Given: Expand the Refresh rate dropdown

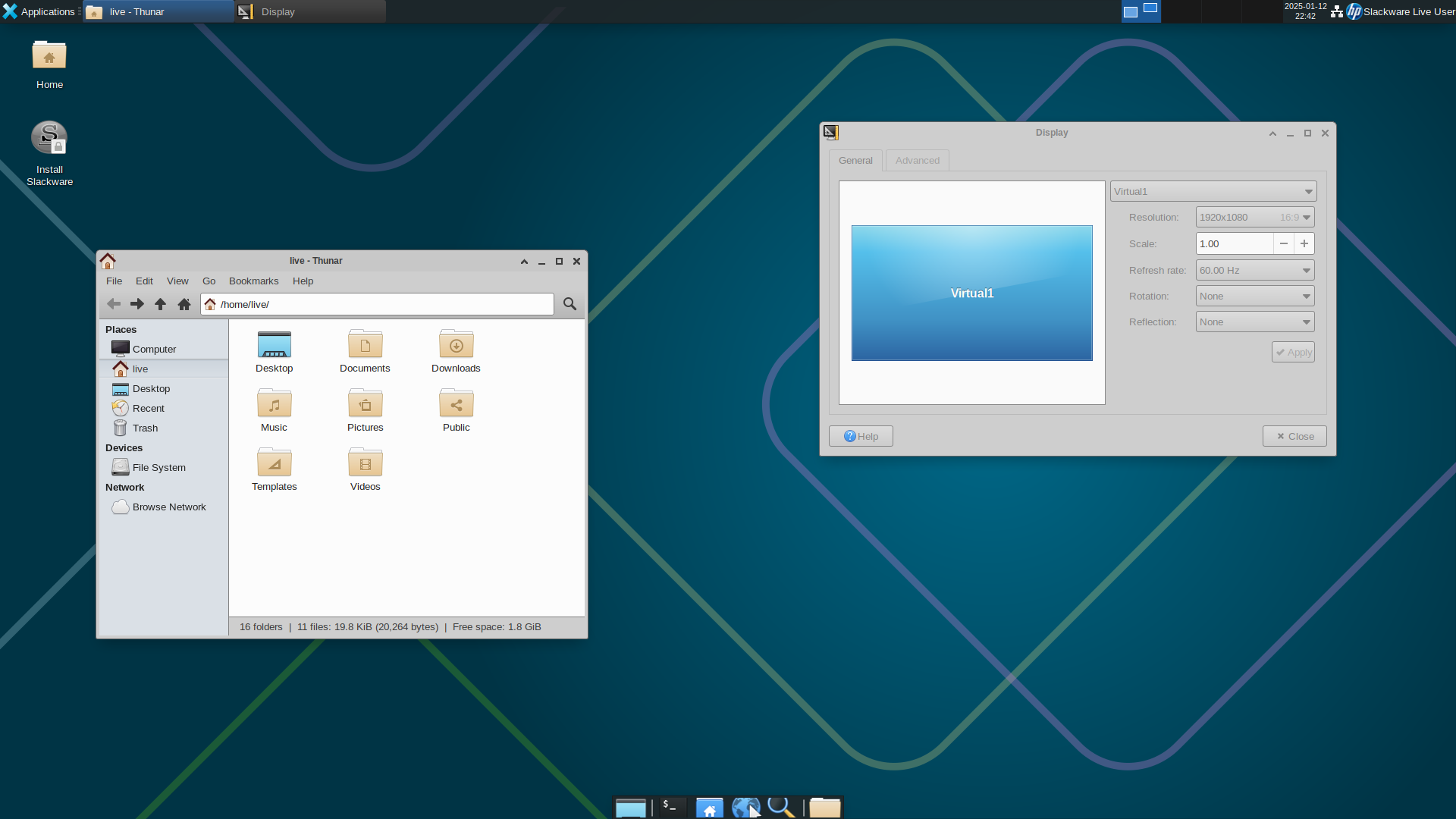Looking at the screenshot, I should coord(1254,271).
